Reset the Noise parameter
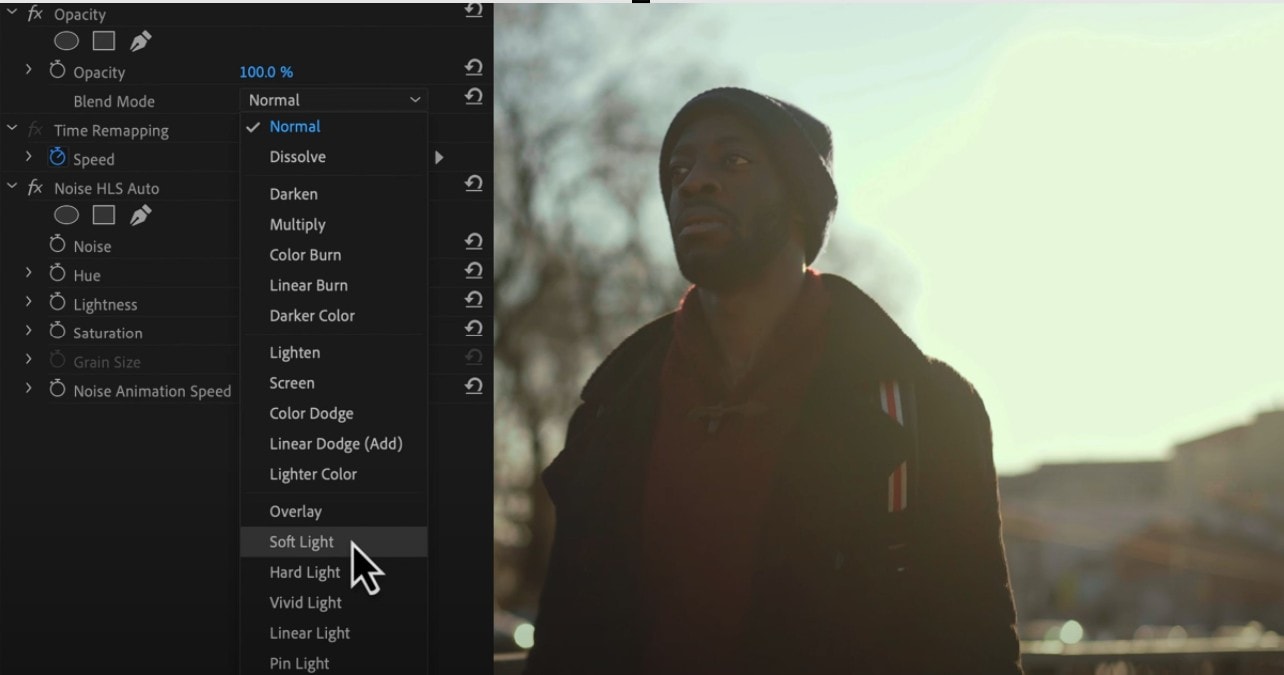 click(474, 242)
